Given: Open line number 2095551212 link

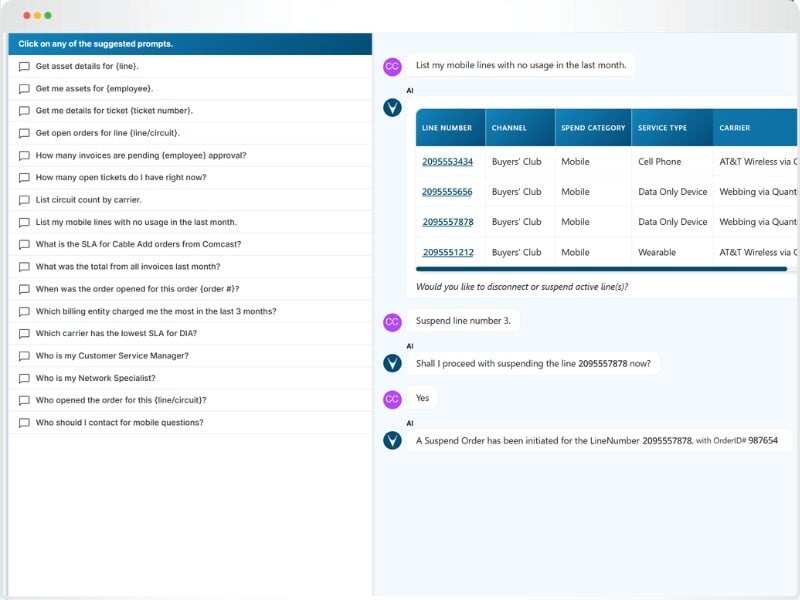Looking at the screenshot, I should (x=447, y=252).
